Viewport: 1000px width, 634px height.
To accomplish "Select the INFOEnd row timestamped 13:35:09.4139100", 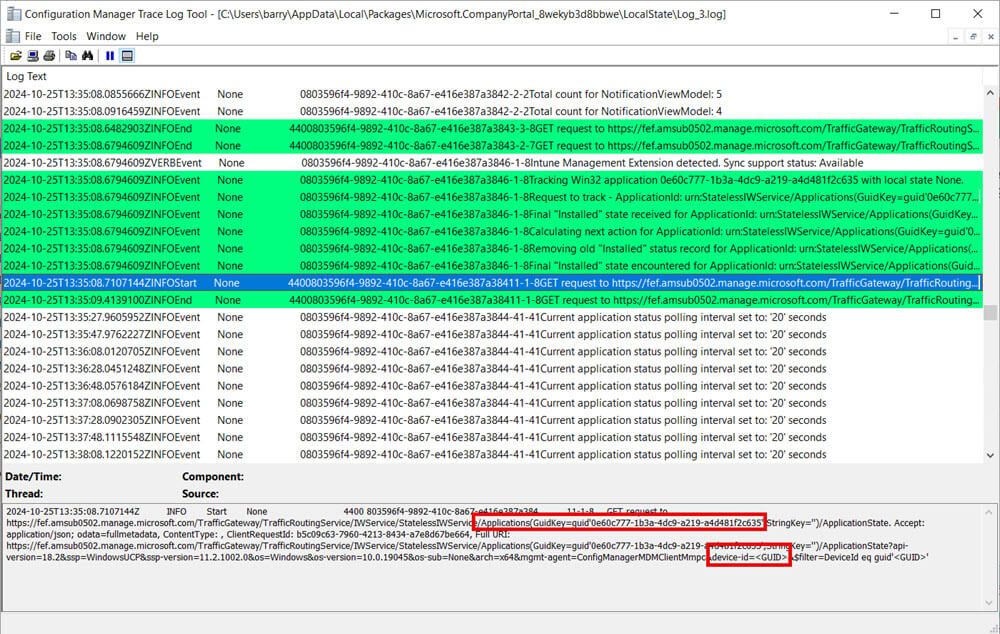I will click(492, 300).
